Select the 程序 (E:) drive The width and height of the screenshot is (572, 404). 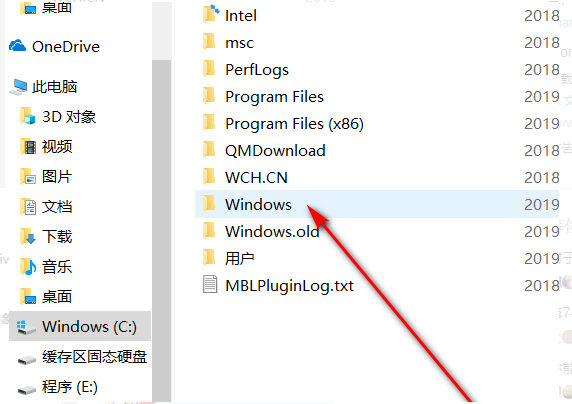[58, 387]
